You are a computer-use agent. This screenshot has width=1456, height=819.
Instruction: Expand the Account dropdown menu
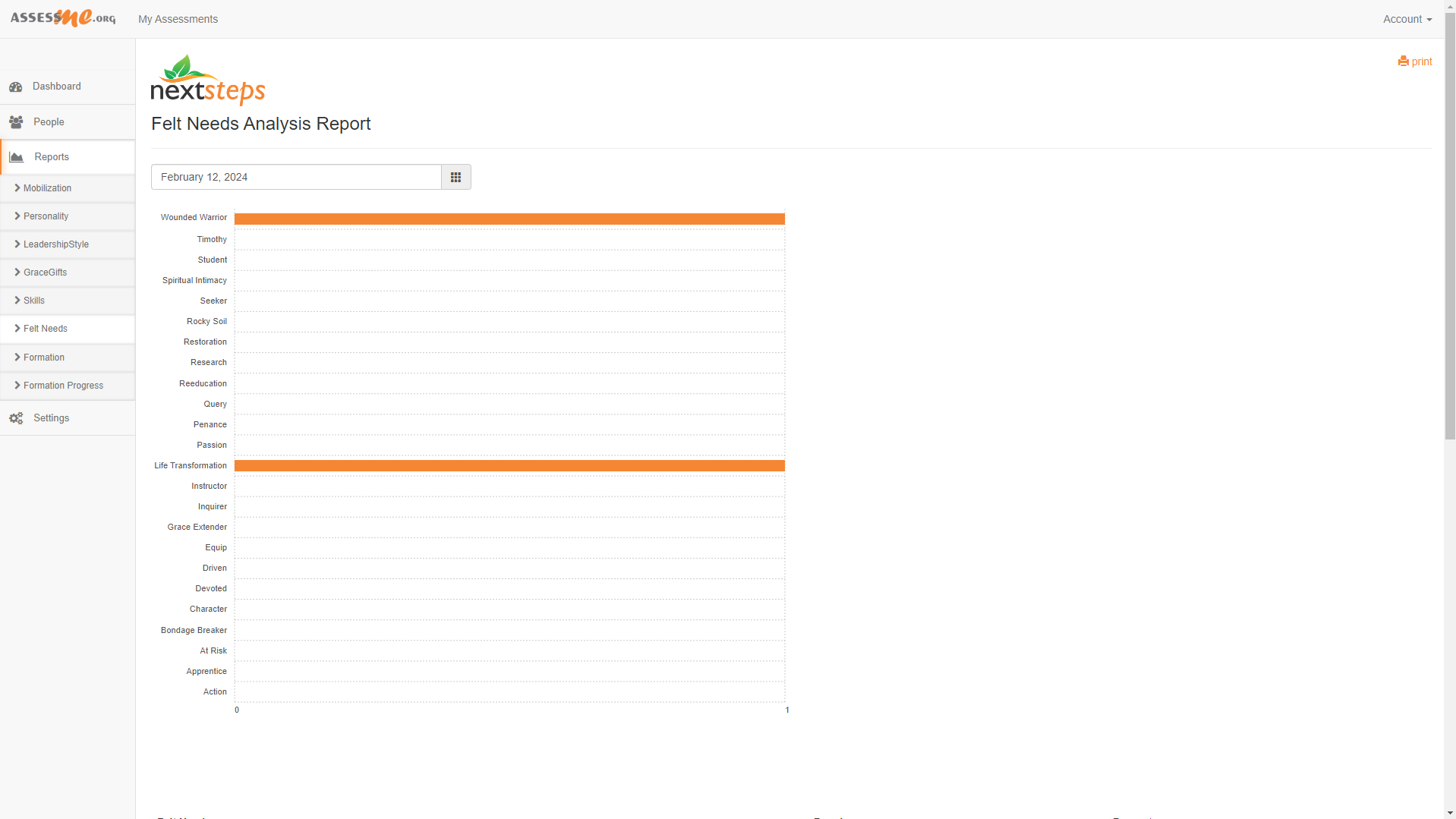point(1407,19)
